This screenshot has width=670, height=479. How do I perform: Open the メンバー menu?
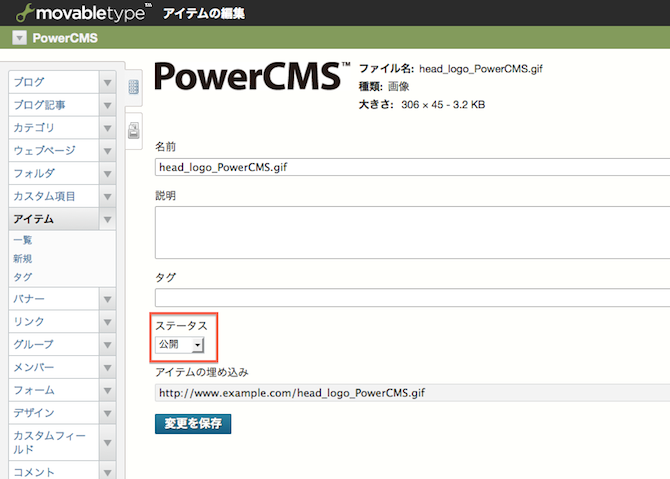[54, 367]
